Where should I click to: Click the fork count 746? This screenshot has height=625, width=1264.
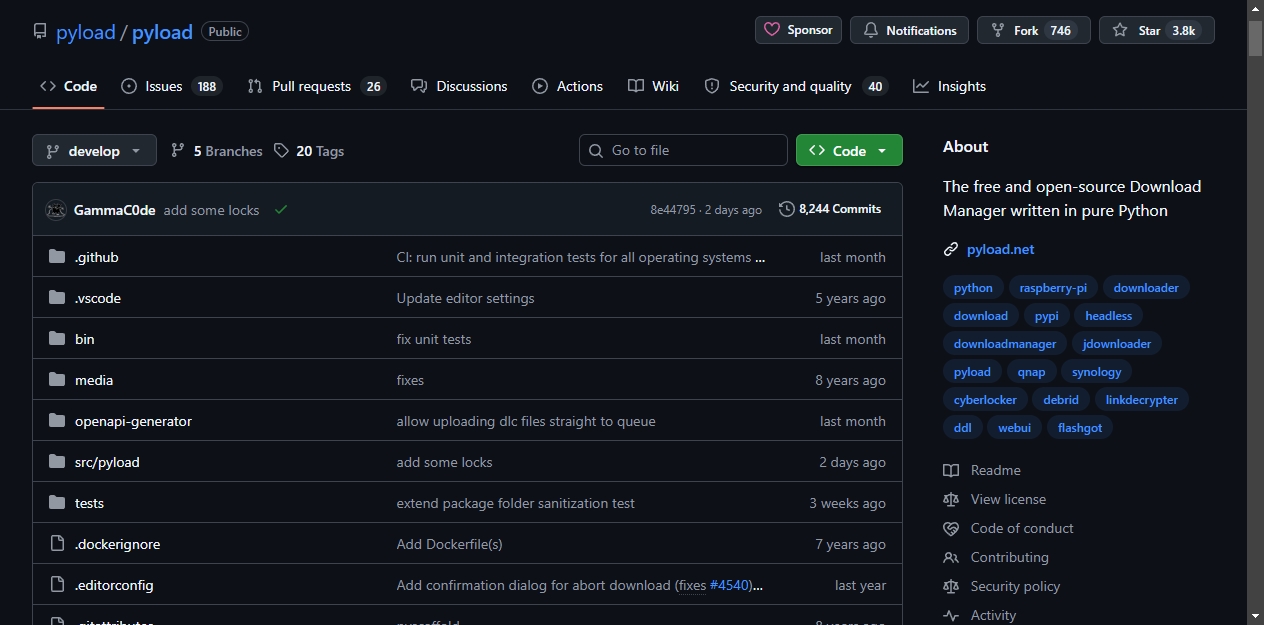point(1061,31)
